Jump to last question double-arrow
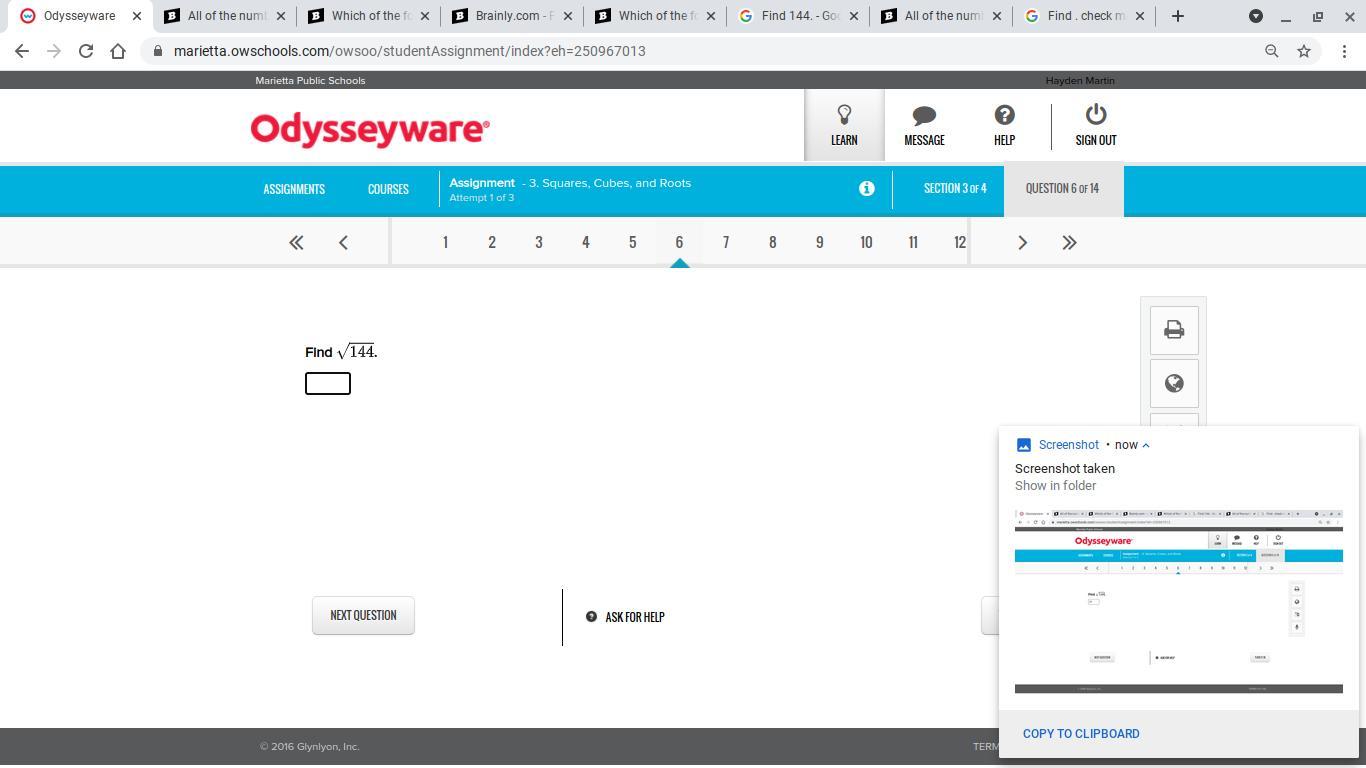Screen dimensions: 1366x768 [1069, 242]
